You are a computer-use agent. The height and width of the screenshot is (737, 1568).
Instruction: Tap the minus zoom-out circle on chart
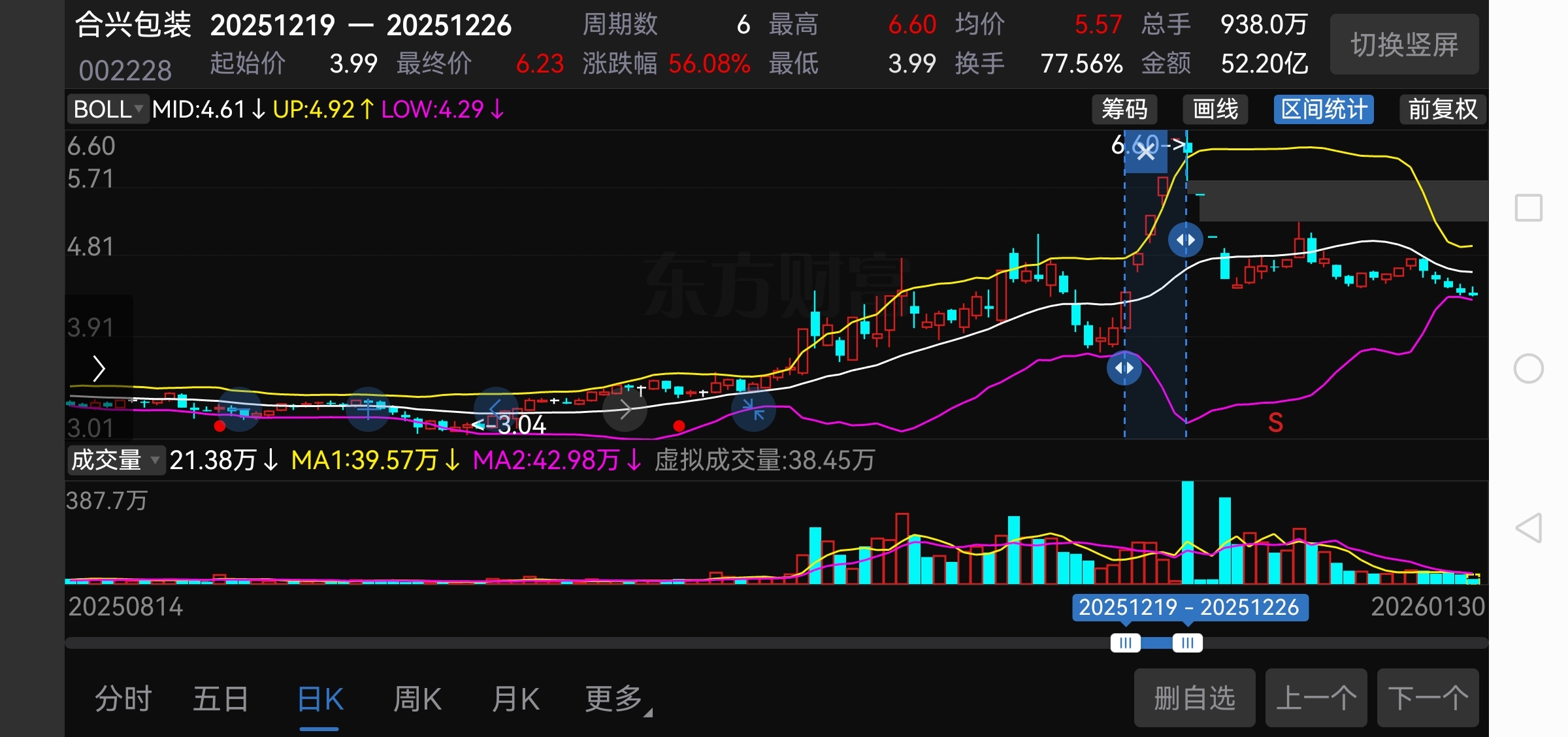pos(239,410)
